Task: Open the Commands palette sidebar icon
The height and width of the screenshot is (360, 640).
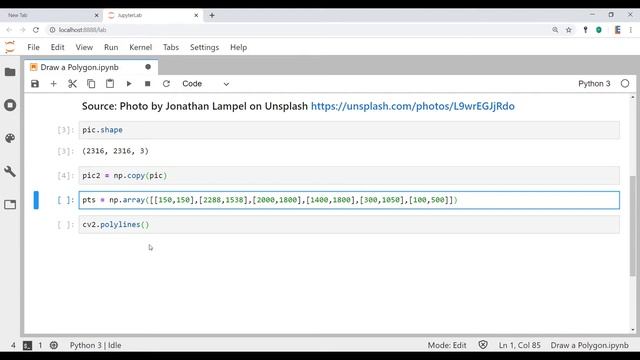Action: 10,138
